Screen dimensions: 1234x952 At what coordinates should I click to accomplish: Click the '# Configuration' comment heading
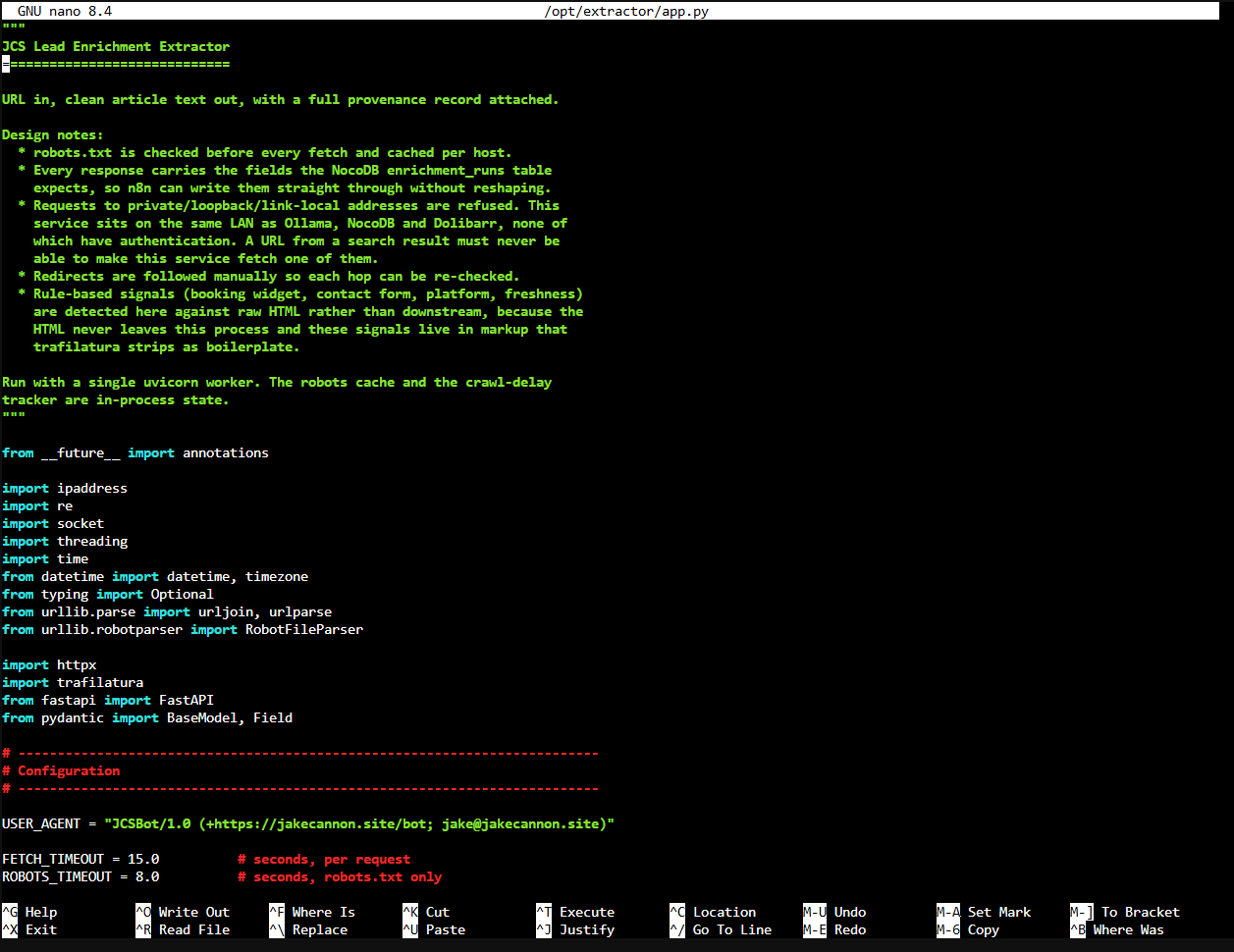click(61, 770)
